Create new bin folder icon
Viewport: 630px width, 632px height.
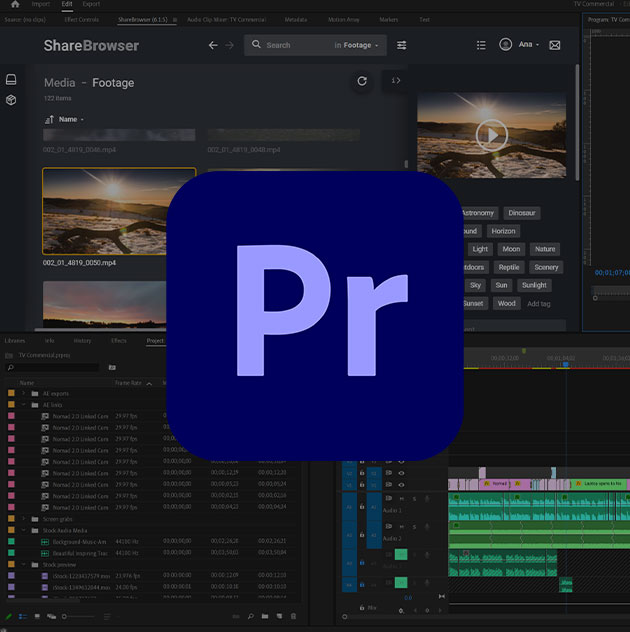(x=265, y=616)
